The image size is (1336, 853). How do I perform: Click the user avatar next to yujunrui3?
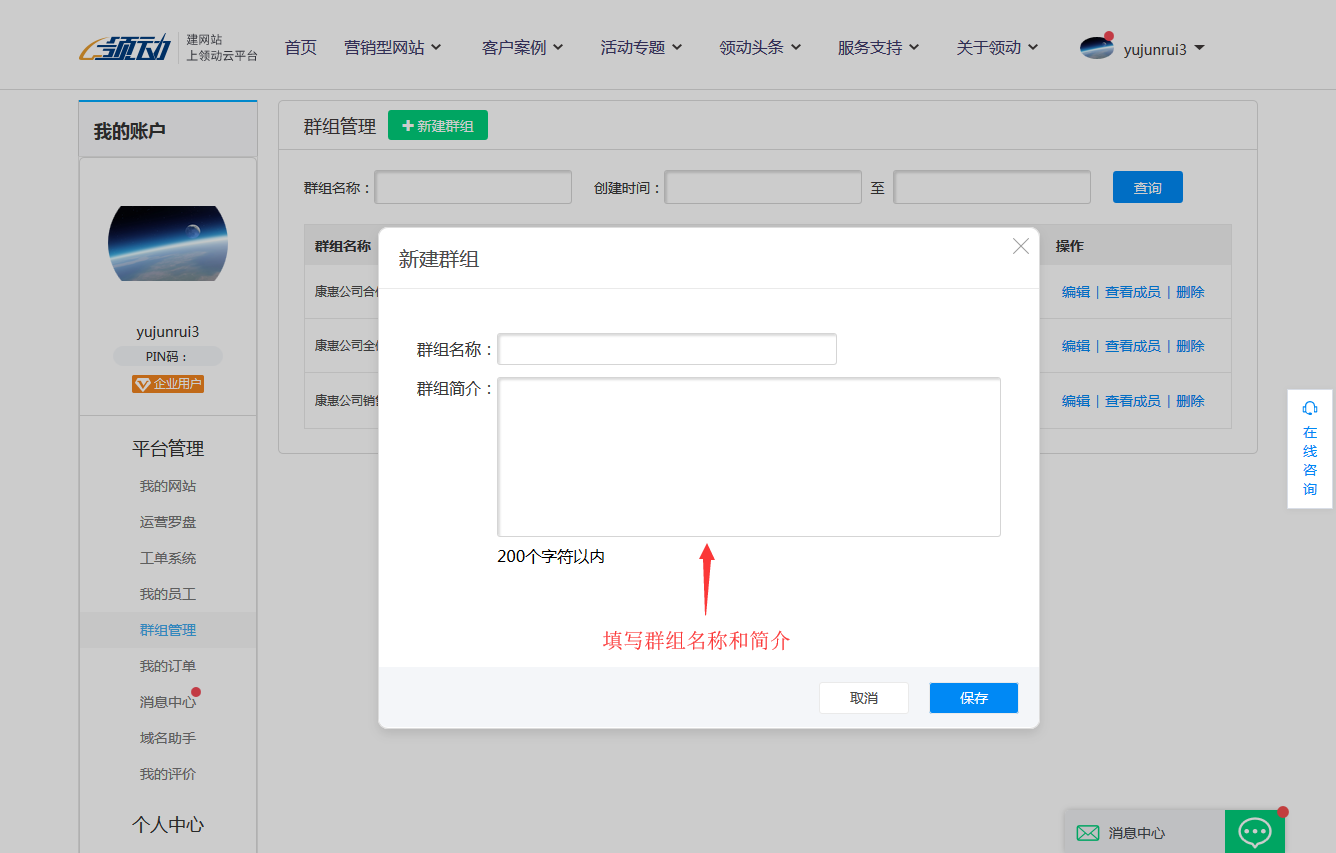coord(1096,46)
